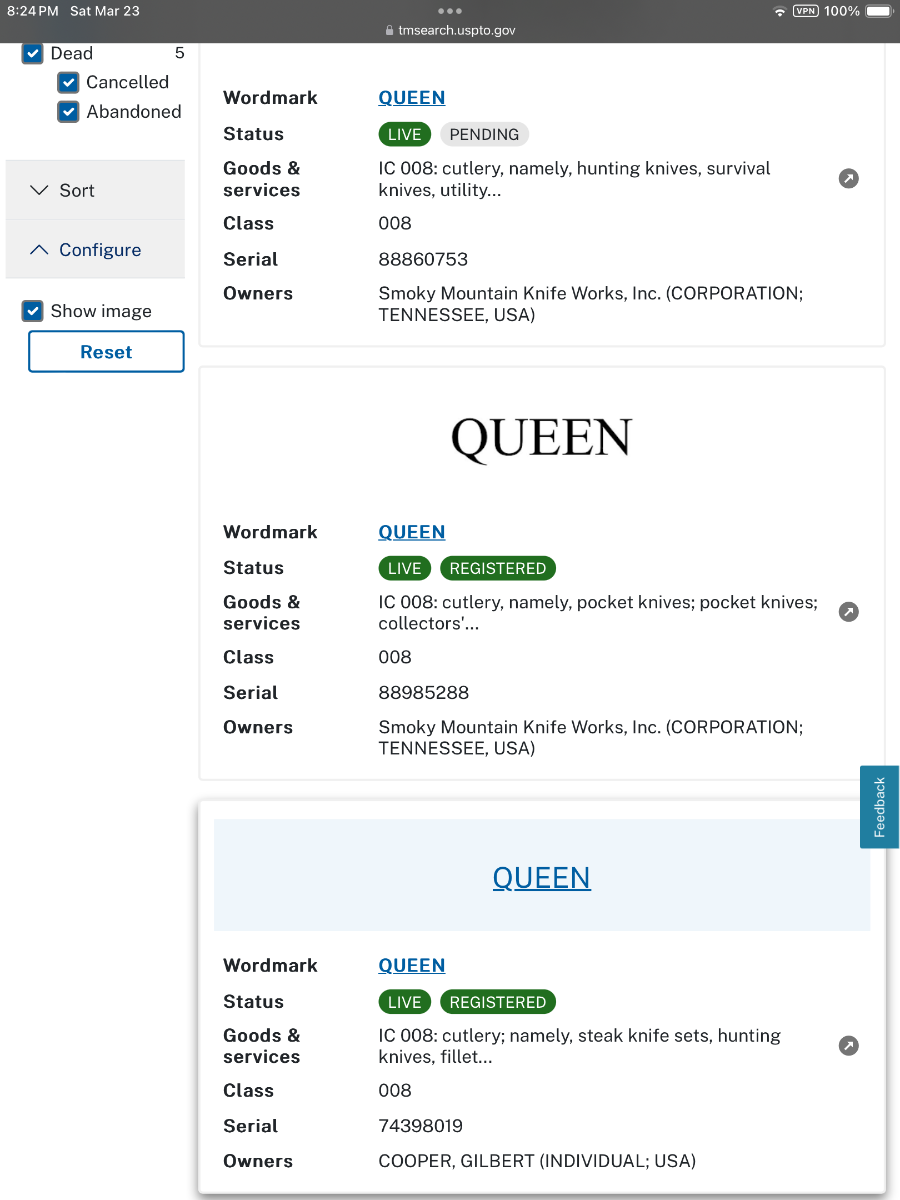Click the QUEEN trademark image
Screen dimensions: 900x1200
542,439
